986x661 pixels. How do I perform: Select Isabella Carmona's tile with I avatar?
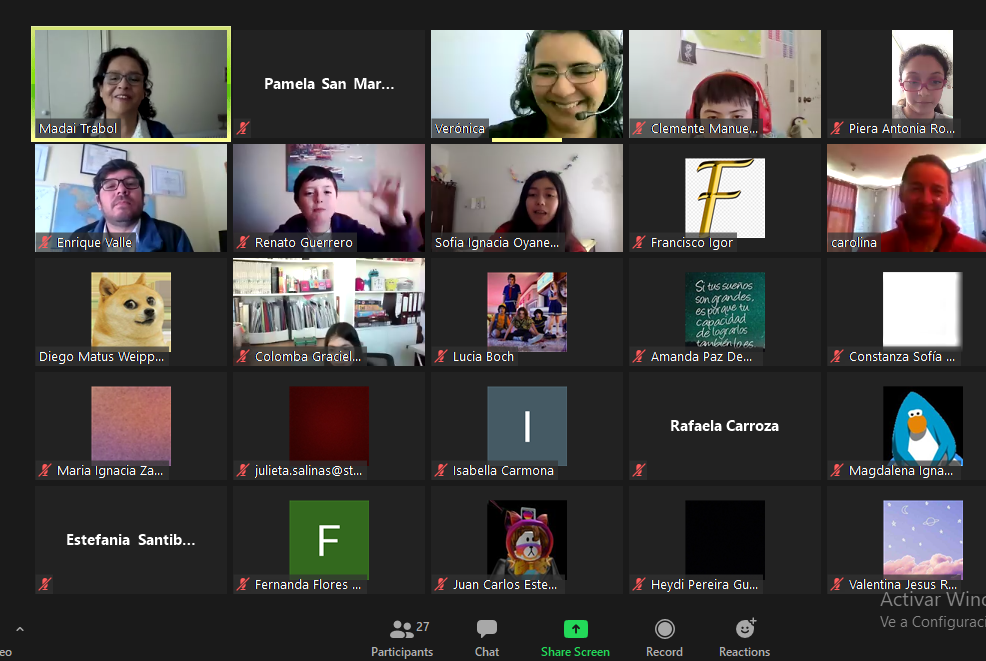point(526,425)
